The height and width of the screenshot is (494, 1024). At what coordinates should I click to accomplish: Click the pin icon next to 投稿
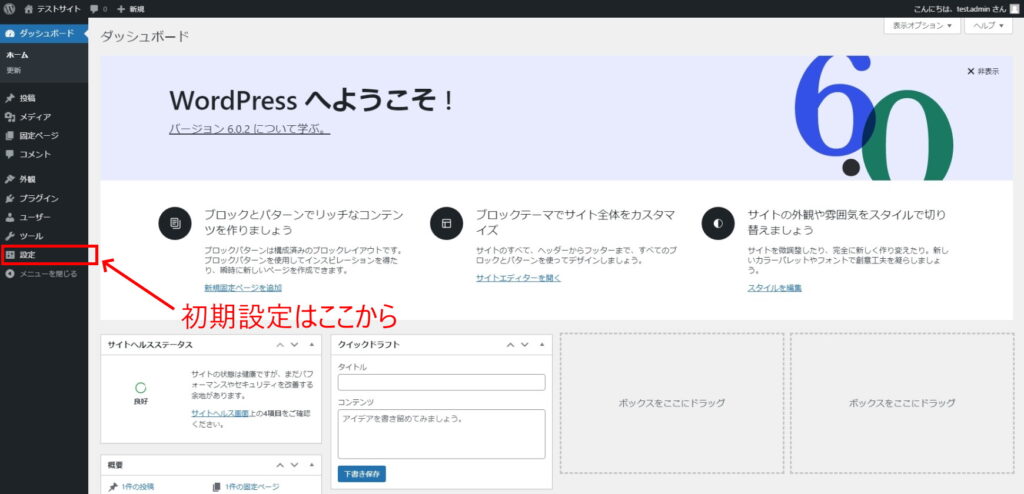[10, 98]
